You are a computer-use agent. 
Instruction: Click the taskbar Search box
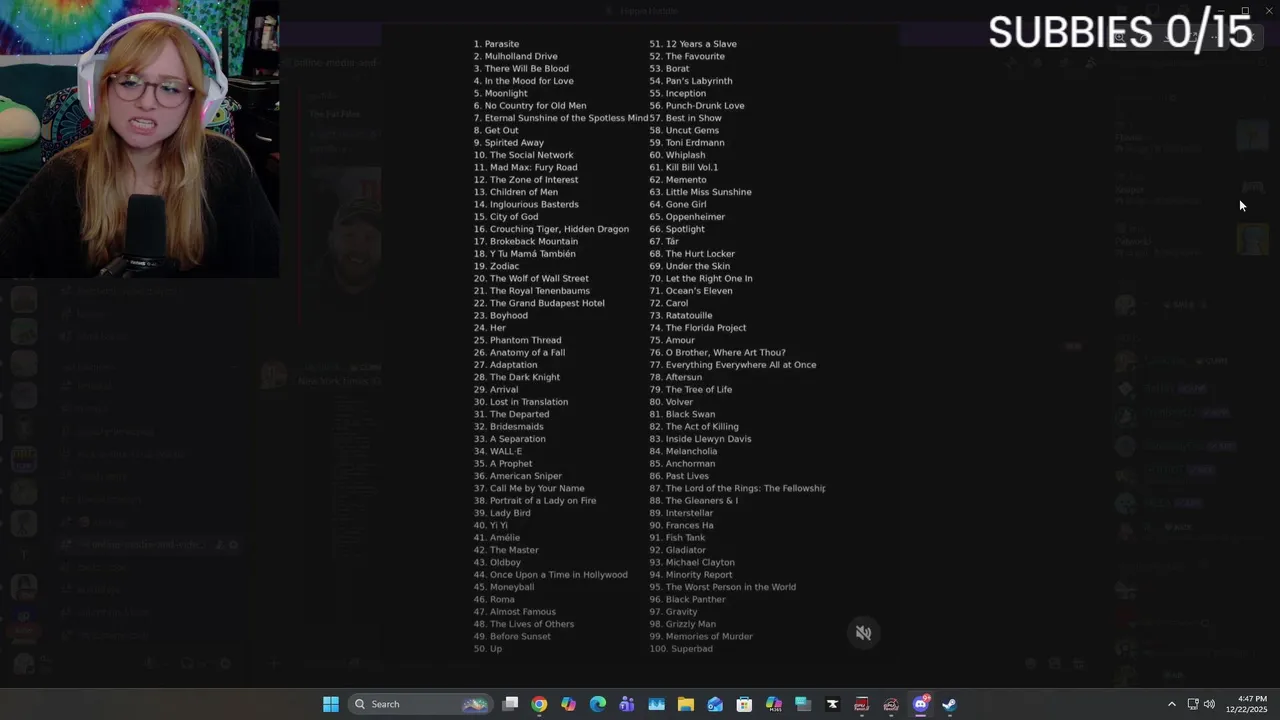420,704
